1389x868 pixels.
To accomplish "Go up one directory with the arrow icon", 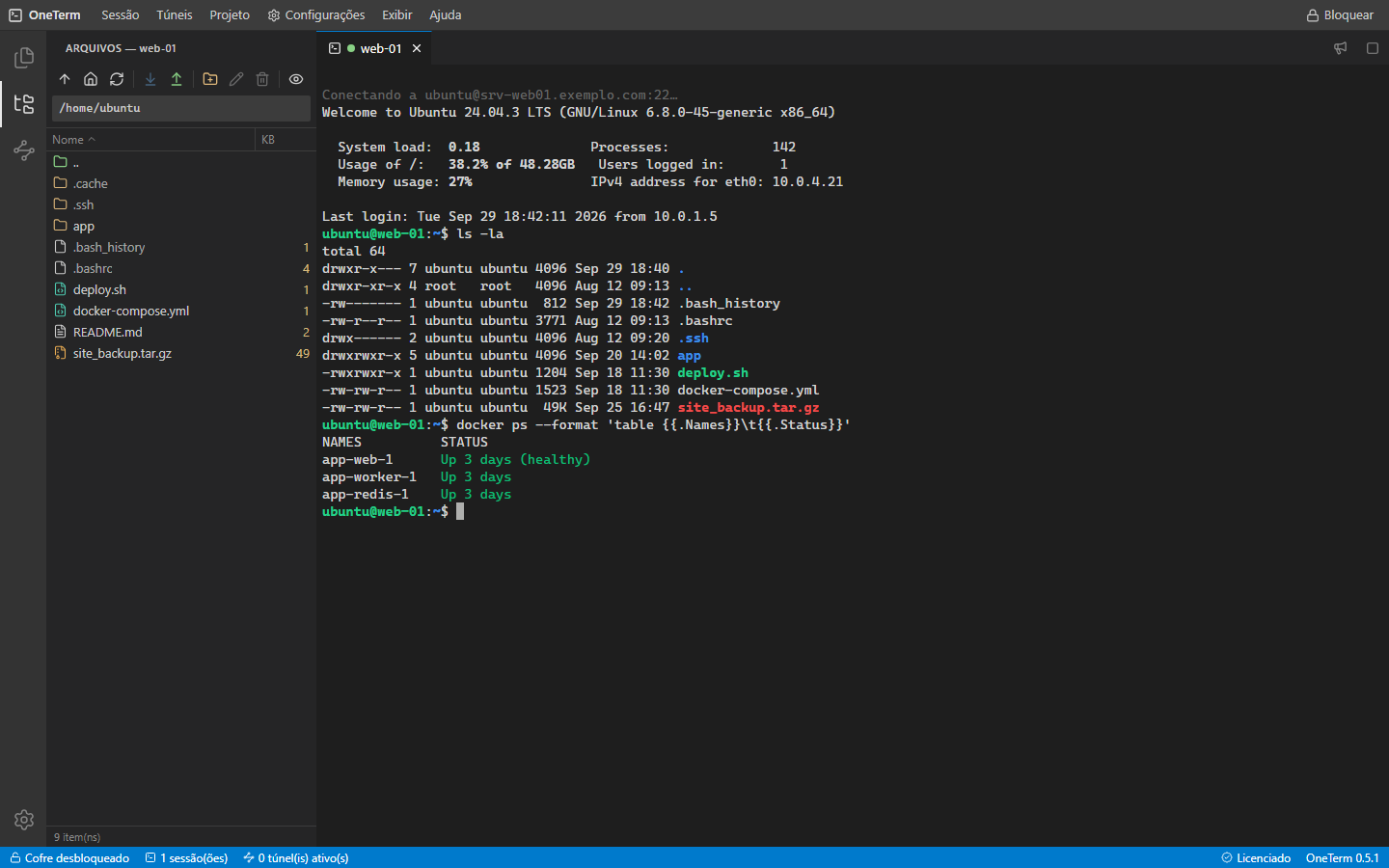I will tap(65, 79).
